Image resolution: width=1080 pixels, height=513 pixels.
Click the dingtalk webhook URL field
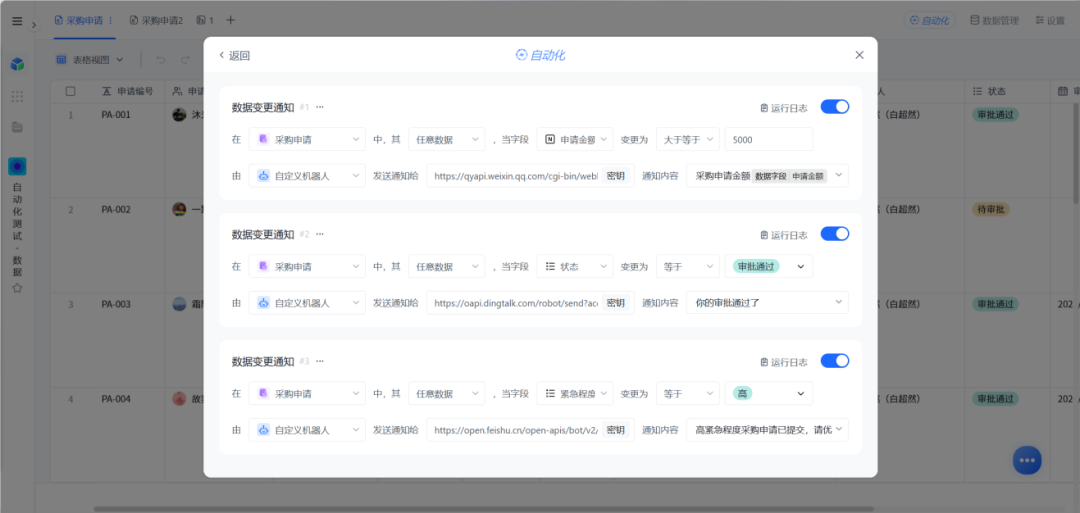click(x=515, y=302)
